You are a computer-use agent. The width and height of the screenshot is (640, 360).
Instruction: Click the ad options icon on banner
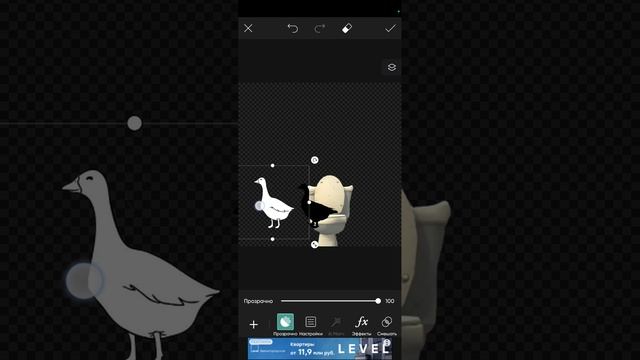[x=387, y=342]
